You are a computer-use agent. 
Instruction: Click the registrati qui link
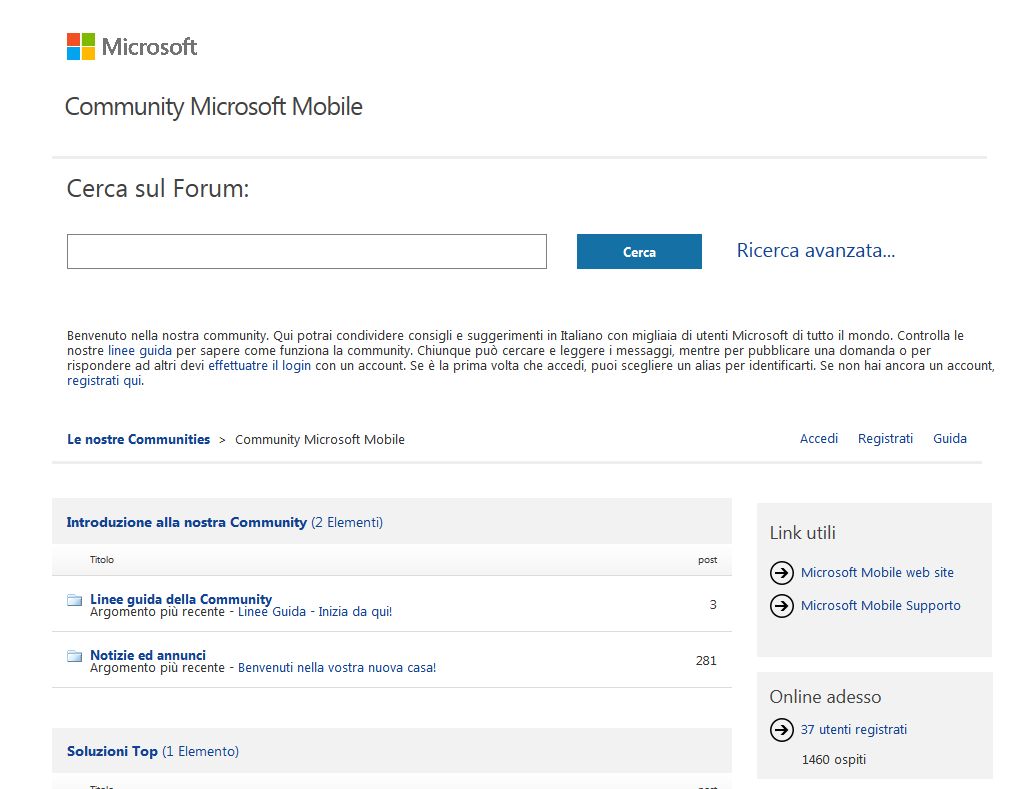pos(104,381)
